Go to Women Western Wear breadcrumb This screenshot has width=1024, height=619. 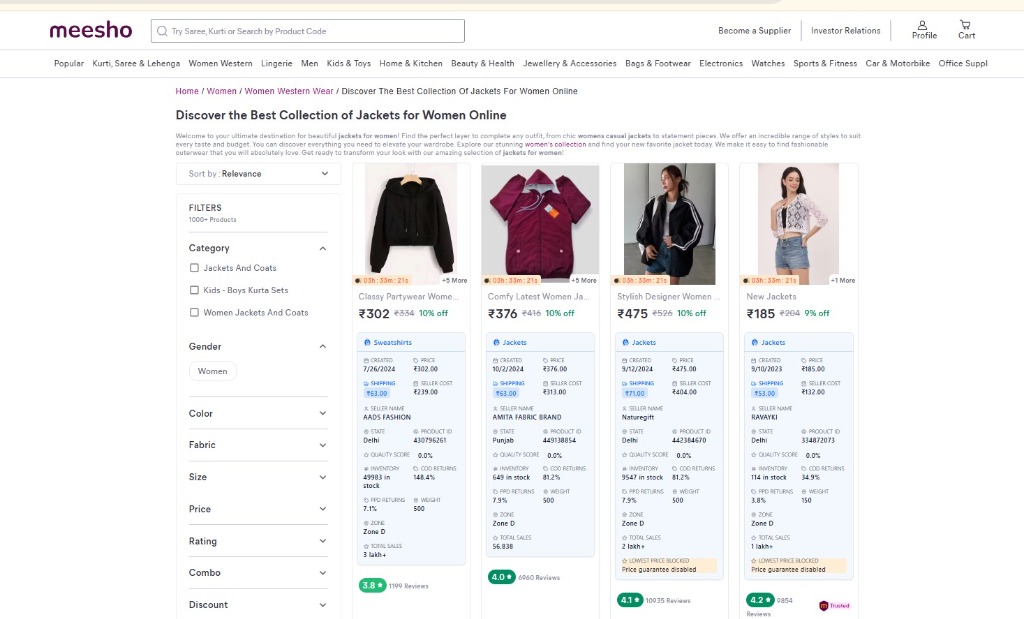[289, 91]
